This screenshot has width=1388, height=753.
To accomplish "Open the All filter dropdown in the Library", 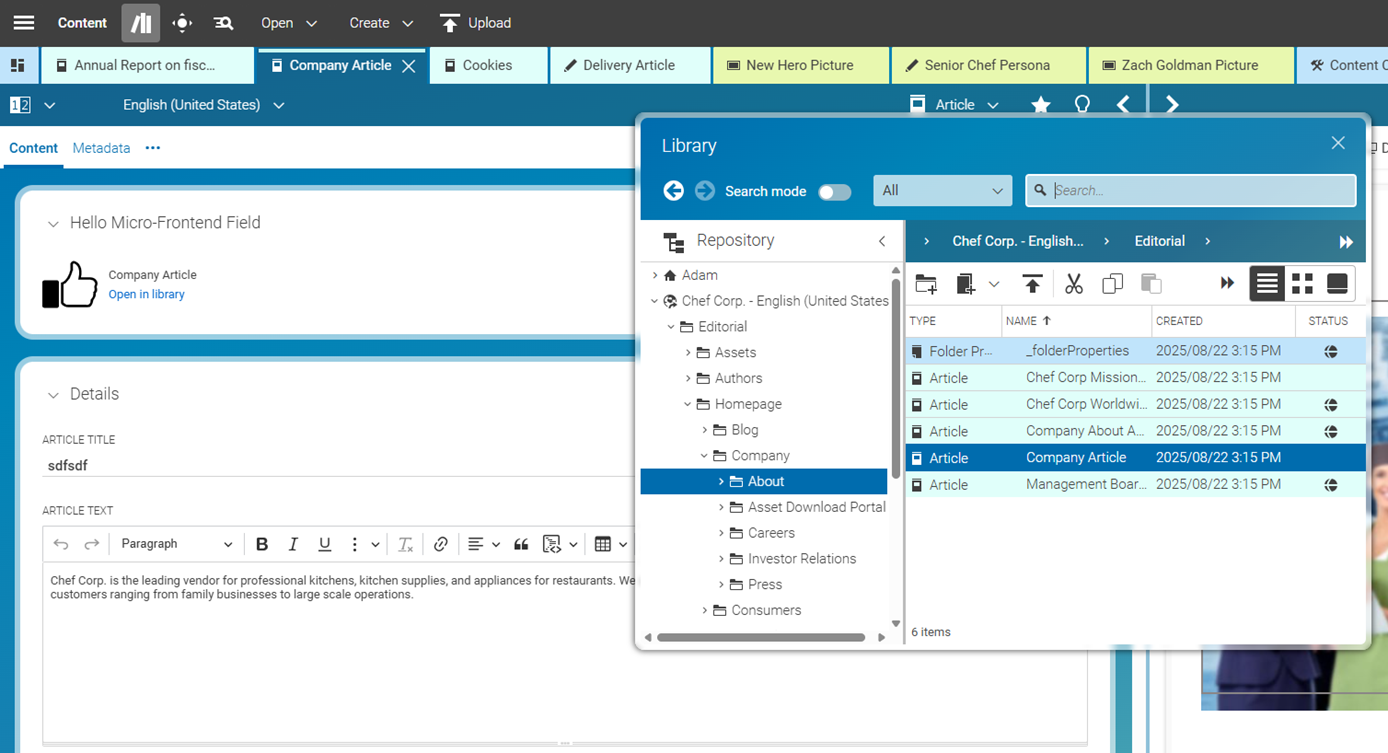I will pyautogui.click(x=941, y=190).
